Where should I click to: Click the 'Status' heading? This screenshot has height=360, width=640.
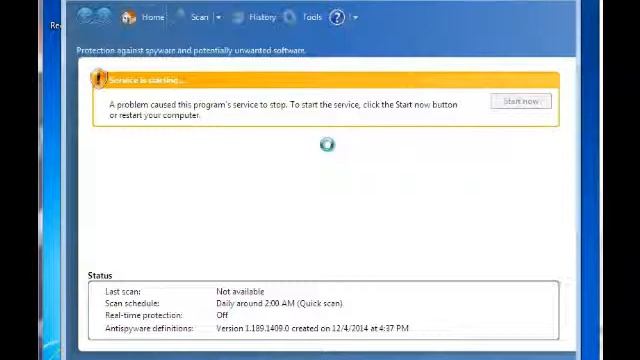100,276
